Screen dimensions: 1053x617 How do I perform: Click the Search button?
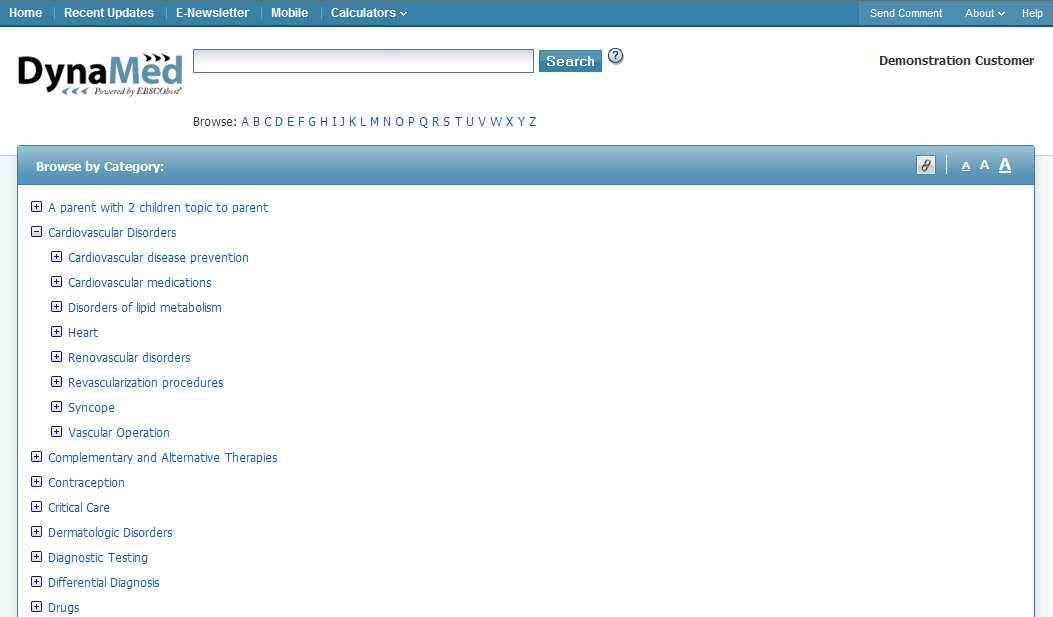570,61
